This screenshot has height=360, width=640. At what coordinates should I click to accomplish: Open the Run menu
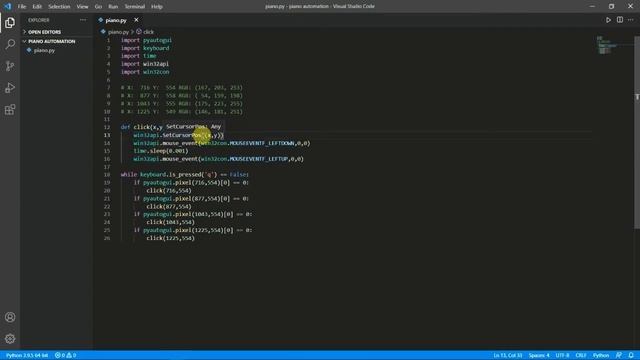(x=113, y=7)
